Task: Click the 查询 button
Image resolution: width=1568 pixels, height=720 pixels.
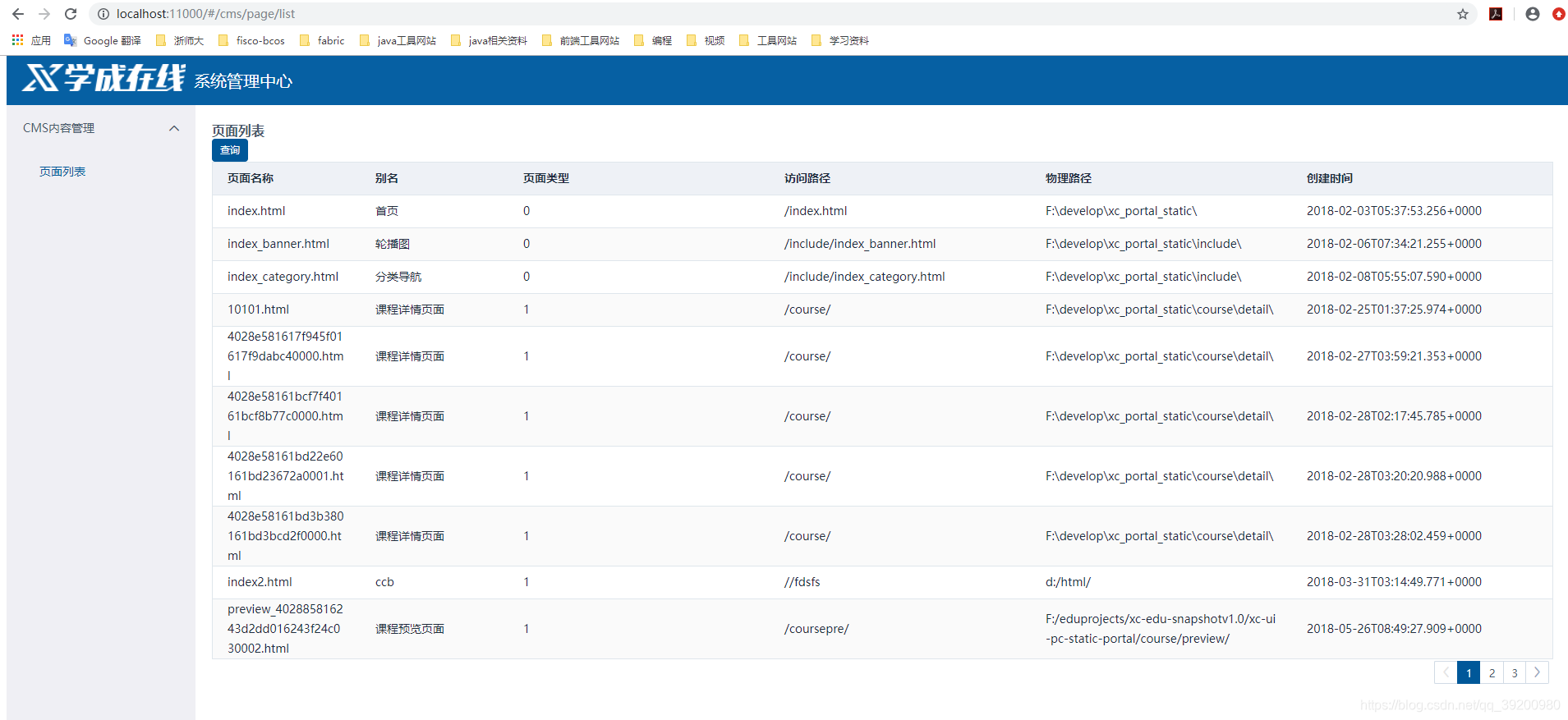Action: (230, 150)
